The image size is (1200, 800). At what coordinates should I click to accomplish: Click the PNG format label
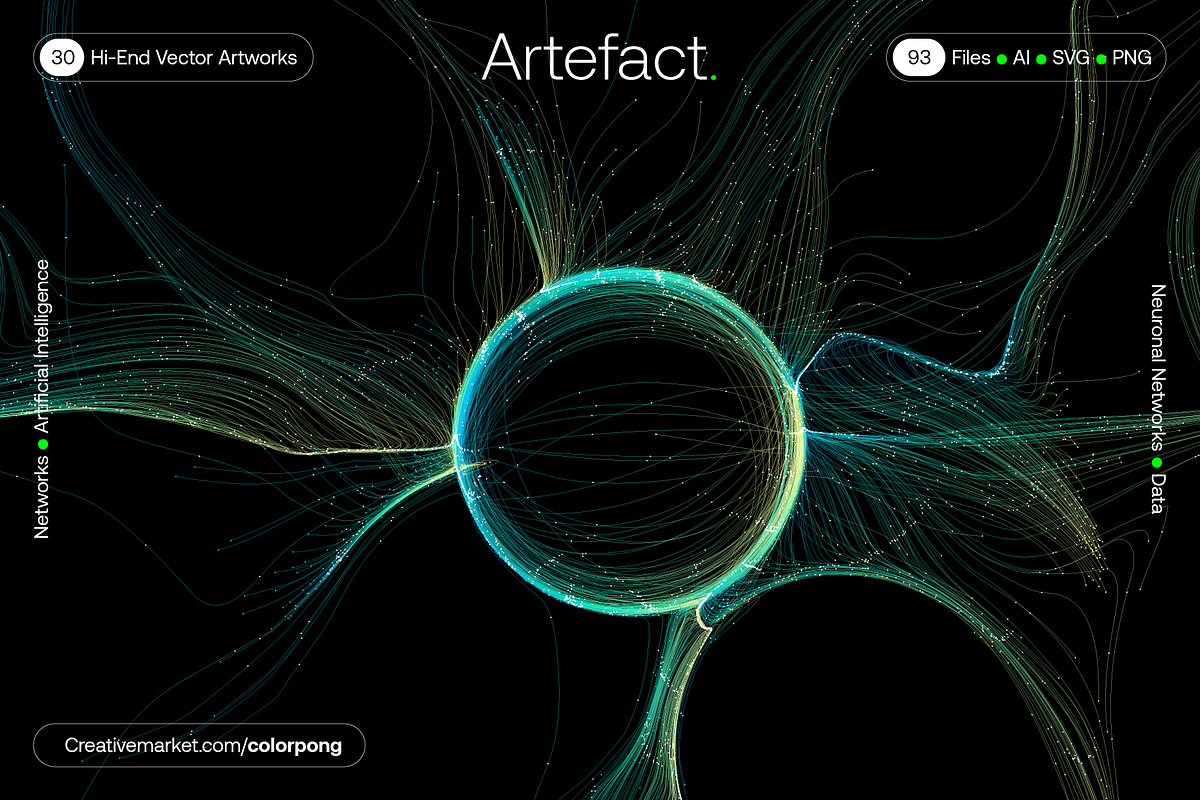pyautogui.click(x=1131, y=58)
